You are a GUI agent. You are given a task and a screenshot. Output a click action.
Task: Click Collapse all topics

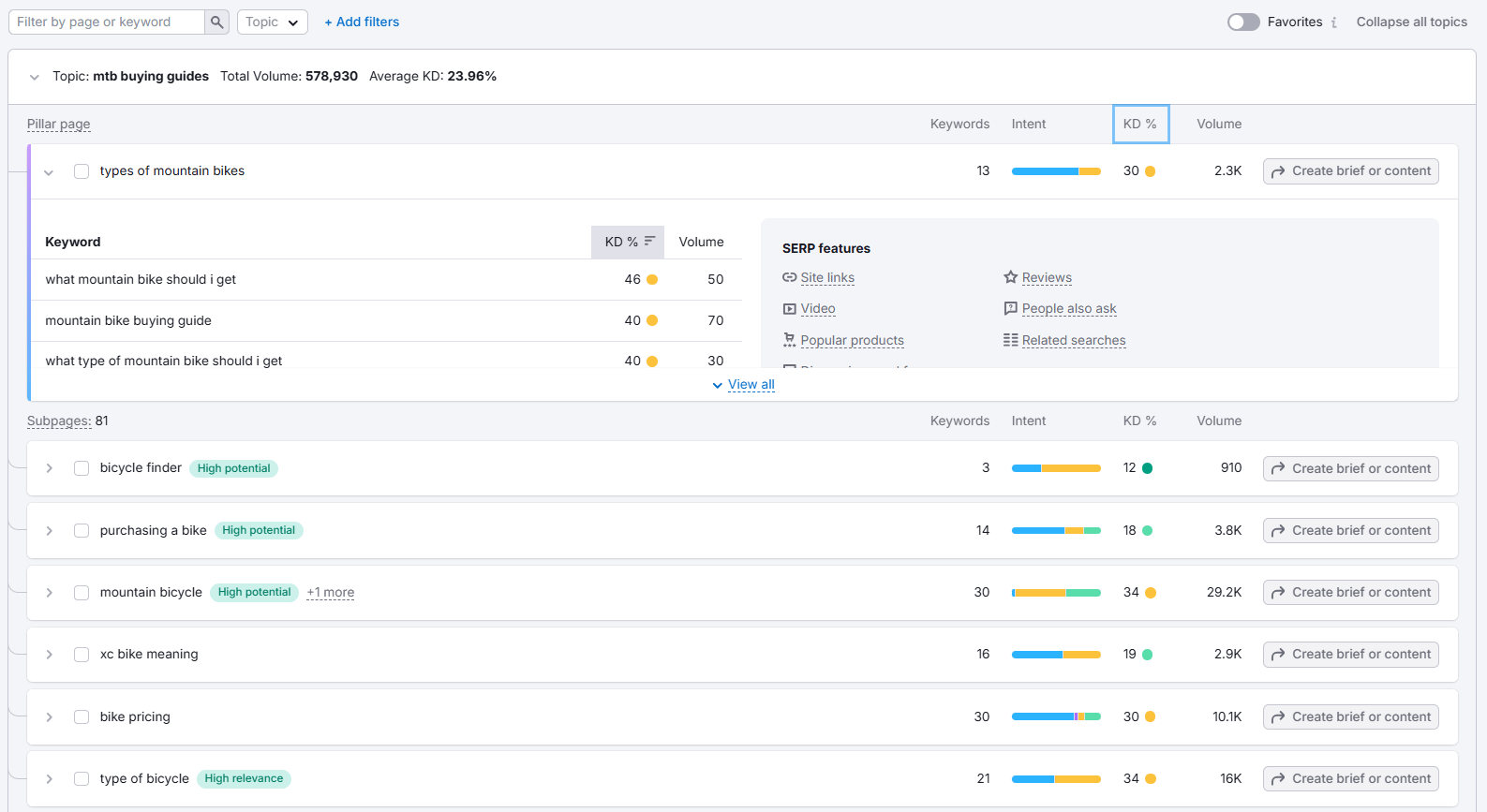click(1412, 22)
